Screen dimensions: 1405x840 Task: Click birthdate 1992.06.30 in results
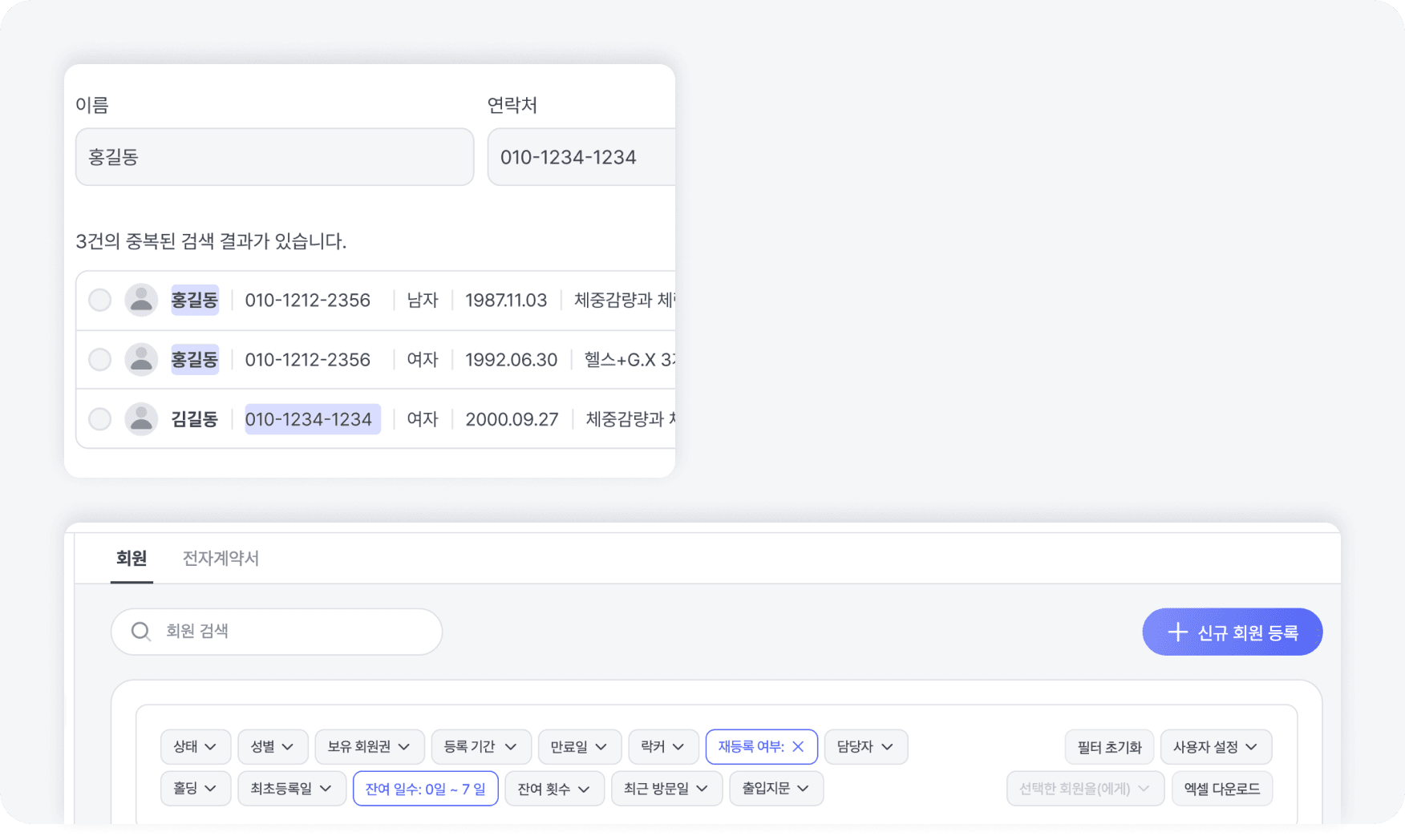pyautogui.click(x=512, y=359)
